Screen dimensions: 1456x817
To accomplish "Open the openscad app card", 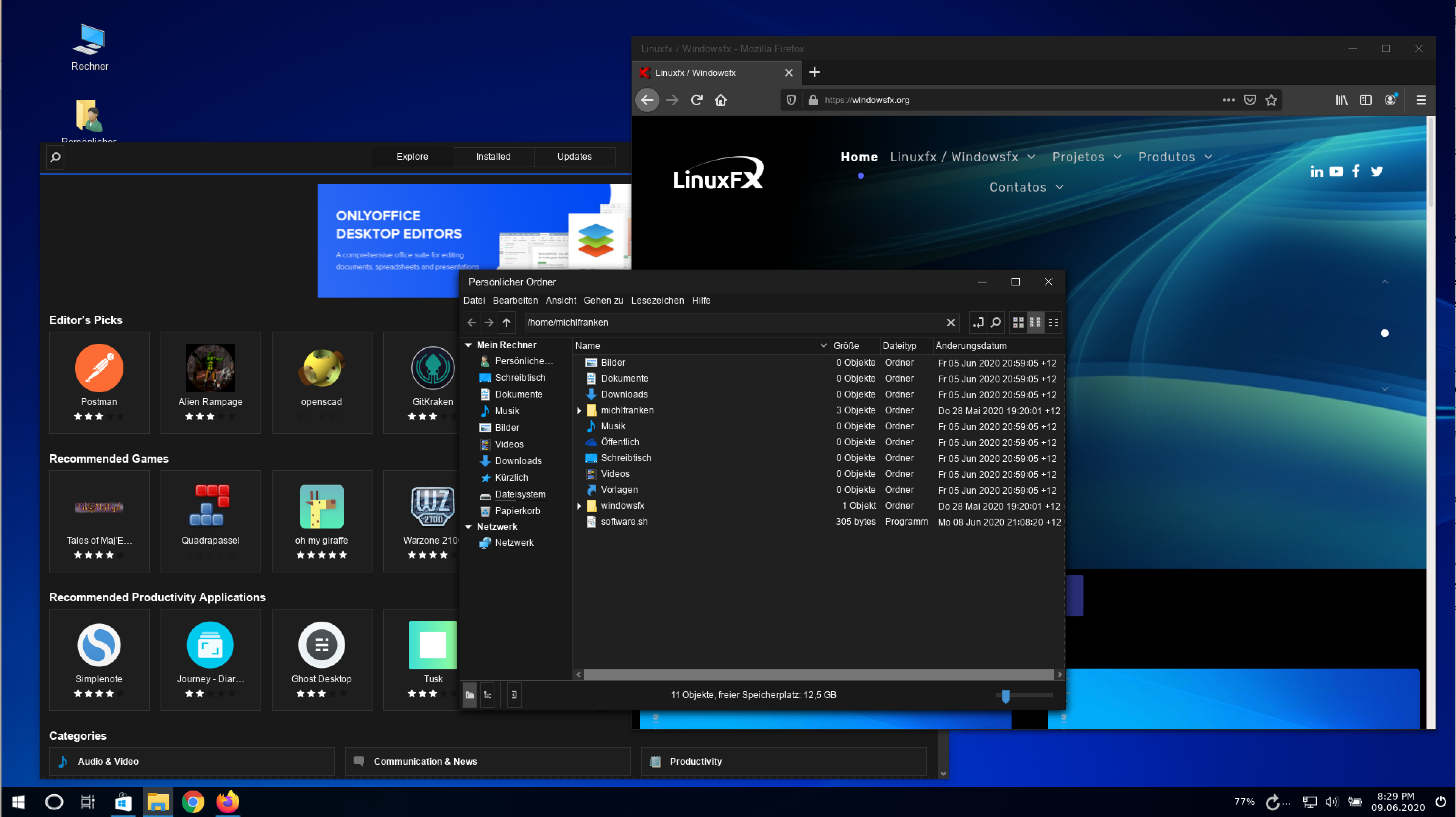I will pyautogui.click(x=322, y=382).
